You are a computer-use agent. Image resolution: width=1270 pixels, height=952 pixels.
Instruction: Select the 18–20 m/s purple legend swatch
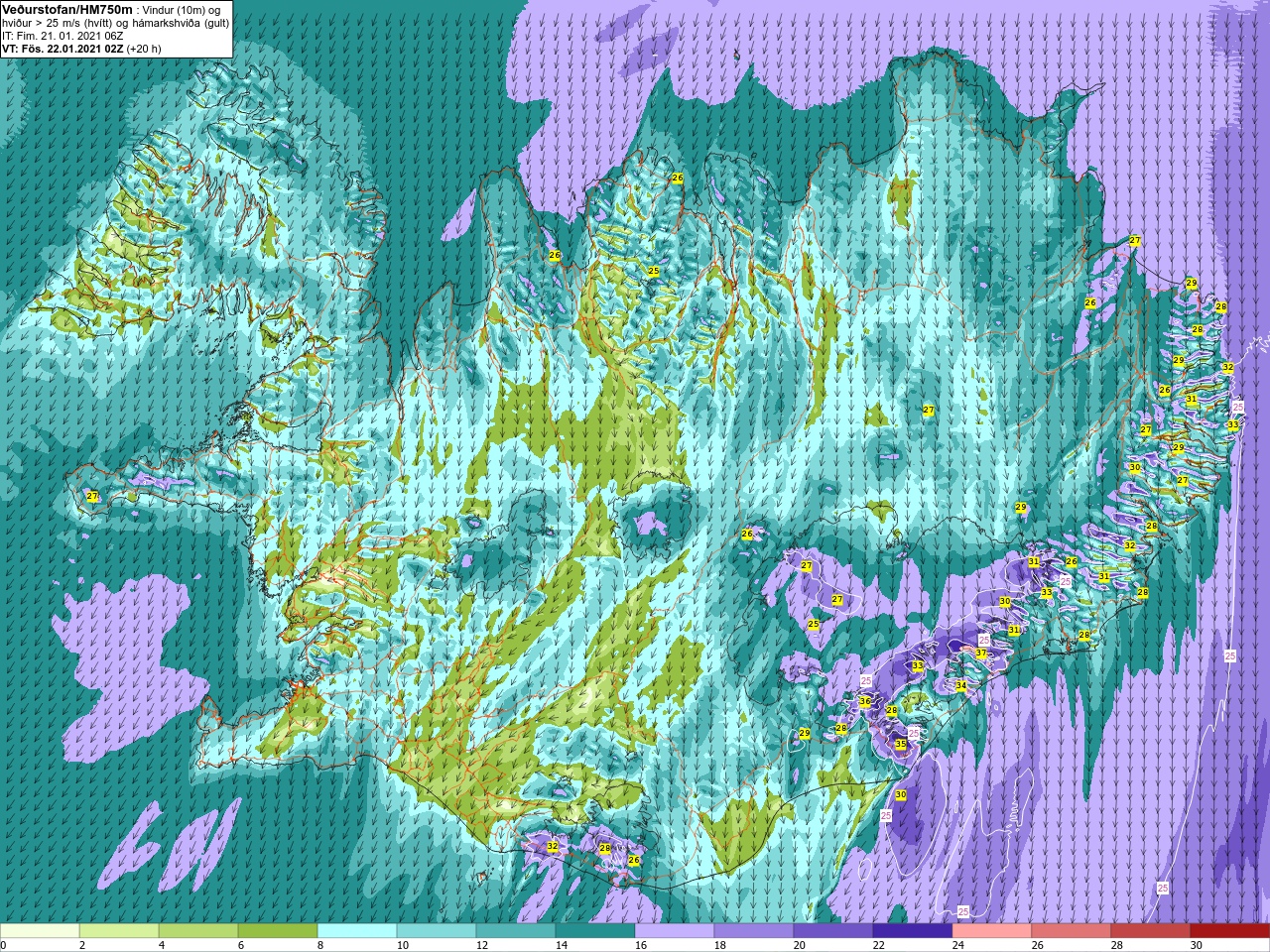[754, 931]
